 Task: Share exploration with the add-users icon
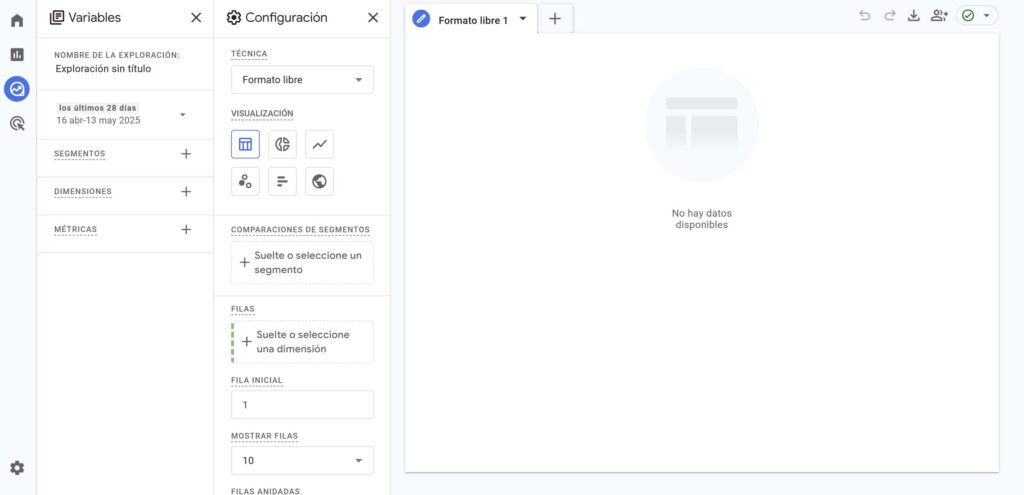click(x=938, y=16)
